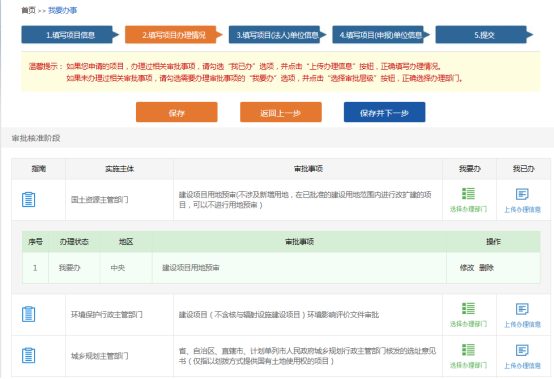This screenshot has height=379, width=554.
Task: Click 我已办 column header
Action: click(x=523, y=169)
